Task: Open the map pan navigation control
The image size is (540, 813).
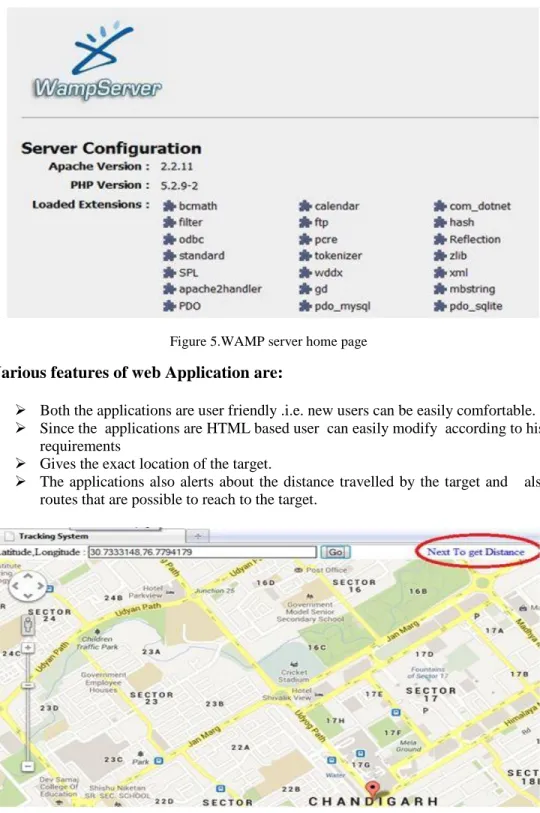Action: pos(28,586)
